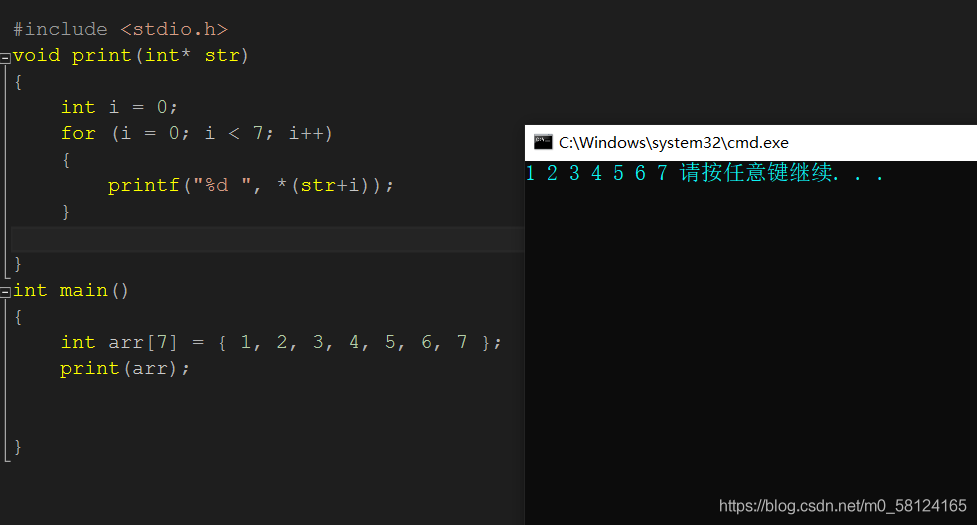Click the cmd.exe console window icon
The height and width of the screenshot is (525, 977).
click(x=543, y=143)
